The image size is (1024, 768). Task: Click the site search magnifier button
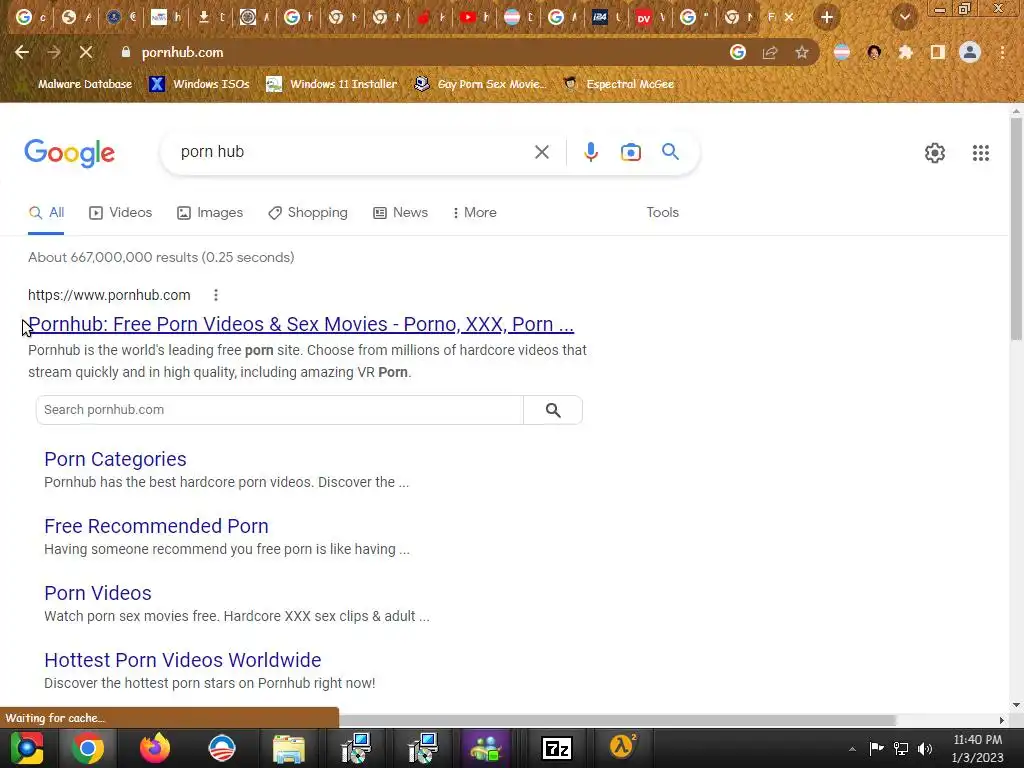(x=553, y=410)
